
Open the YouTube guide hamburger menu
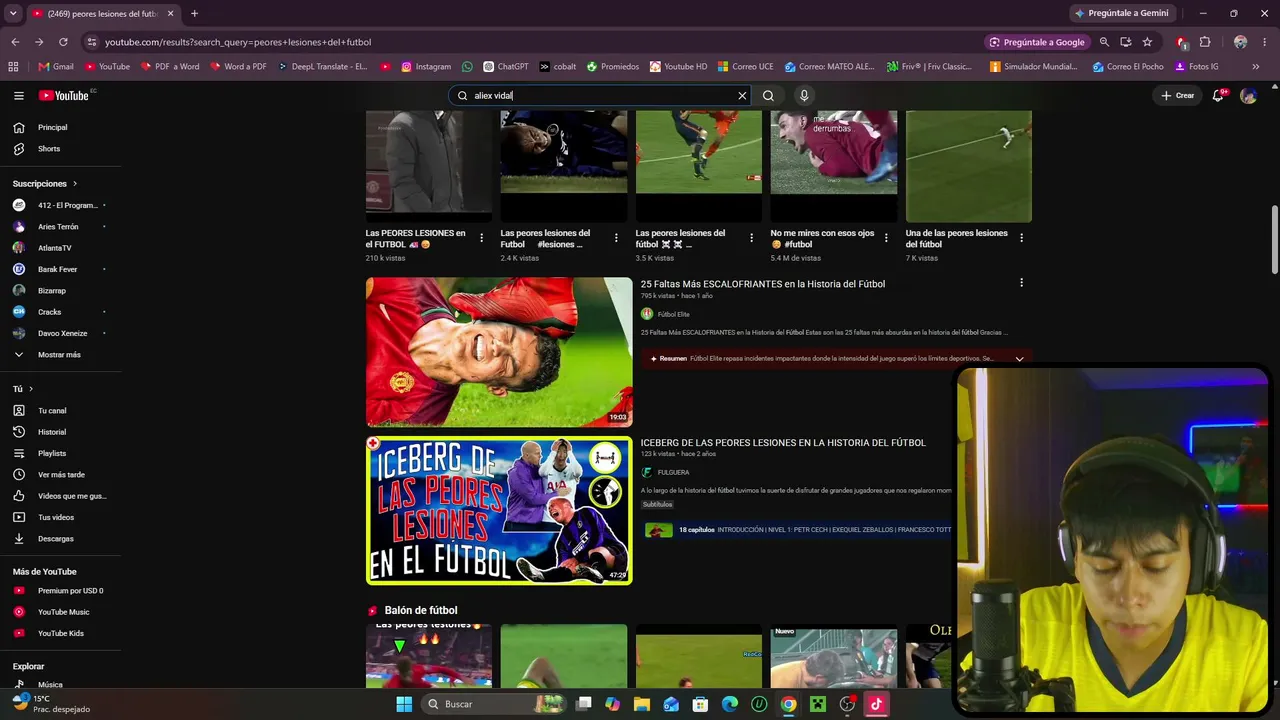click(18, 96)
